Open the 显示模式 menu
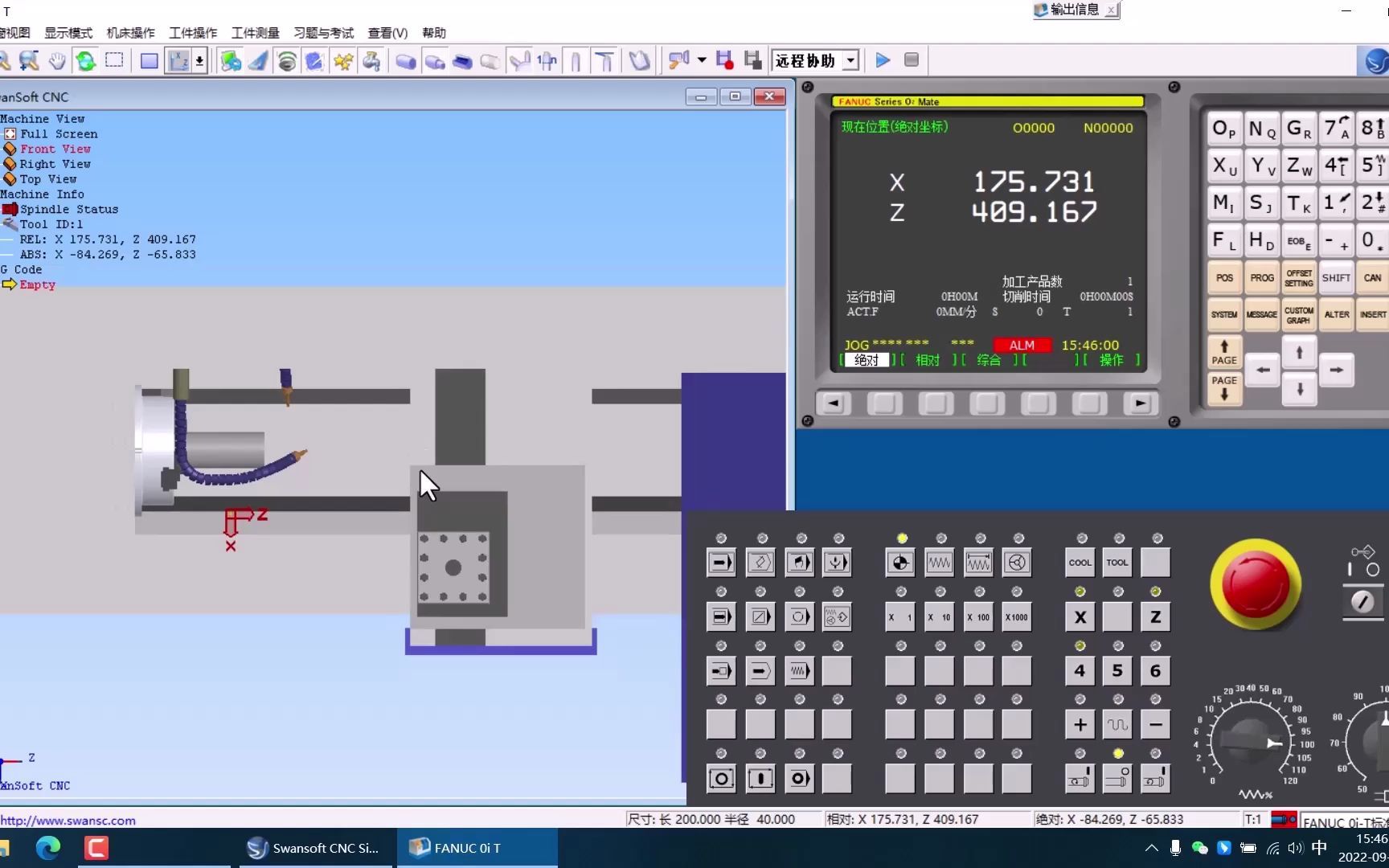 [68, 33]
